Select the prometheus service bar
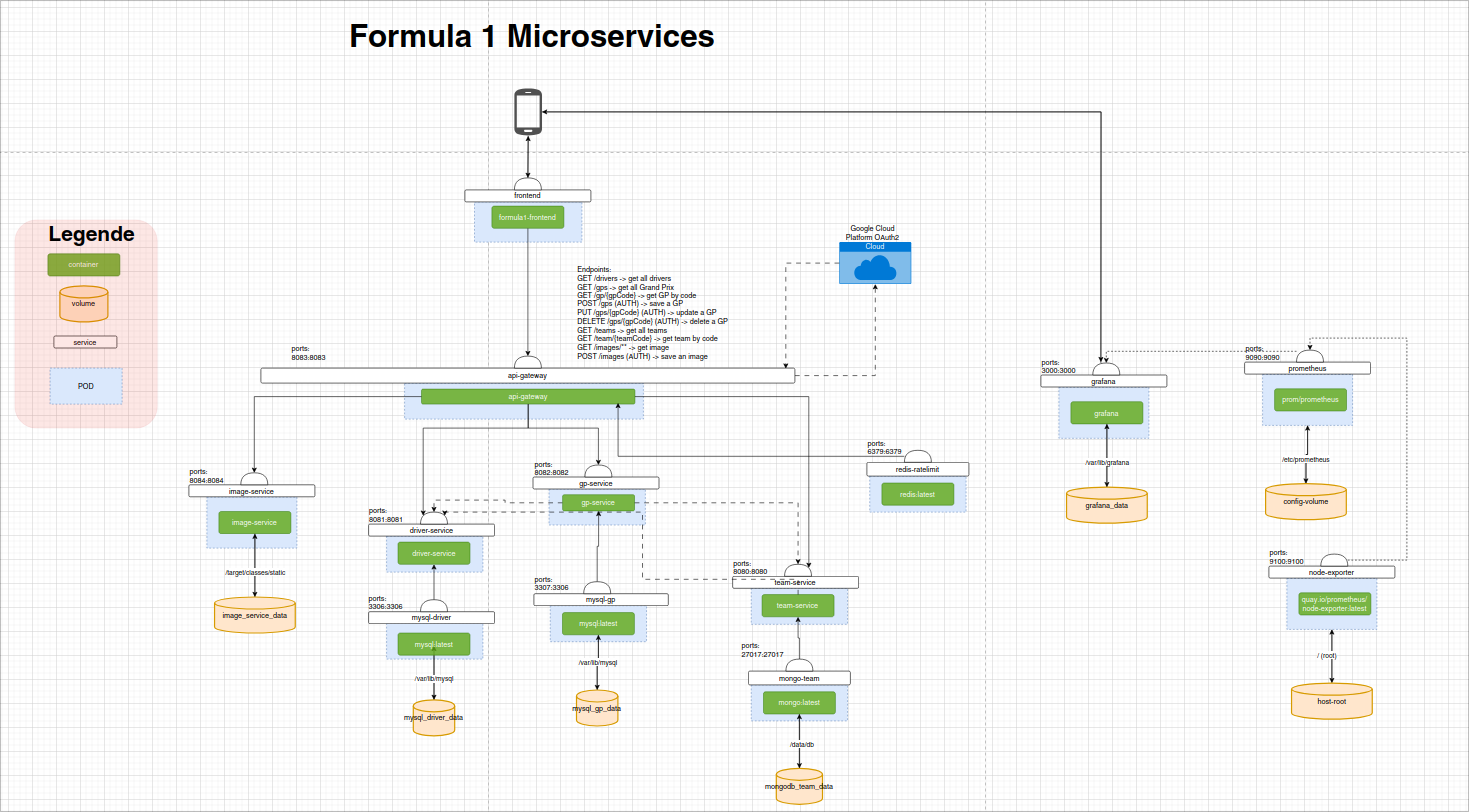This screenshot has height=812, width=1469. click(1307, 368)
